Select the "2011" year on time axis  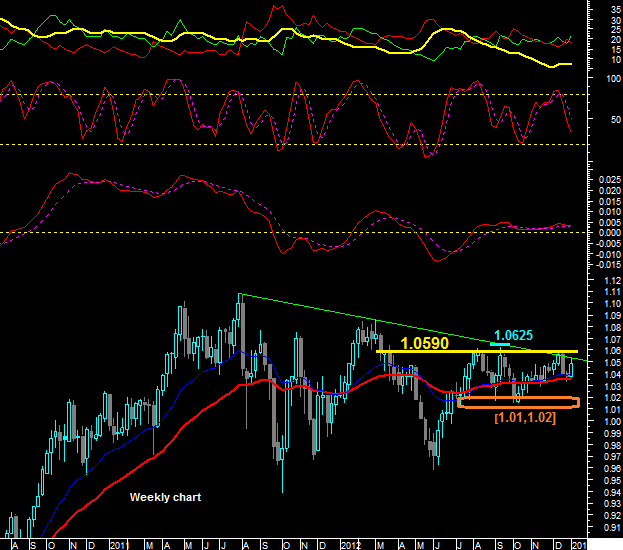(x=119, y=545)
